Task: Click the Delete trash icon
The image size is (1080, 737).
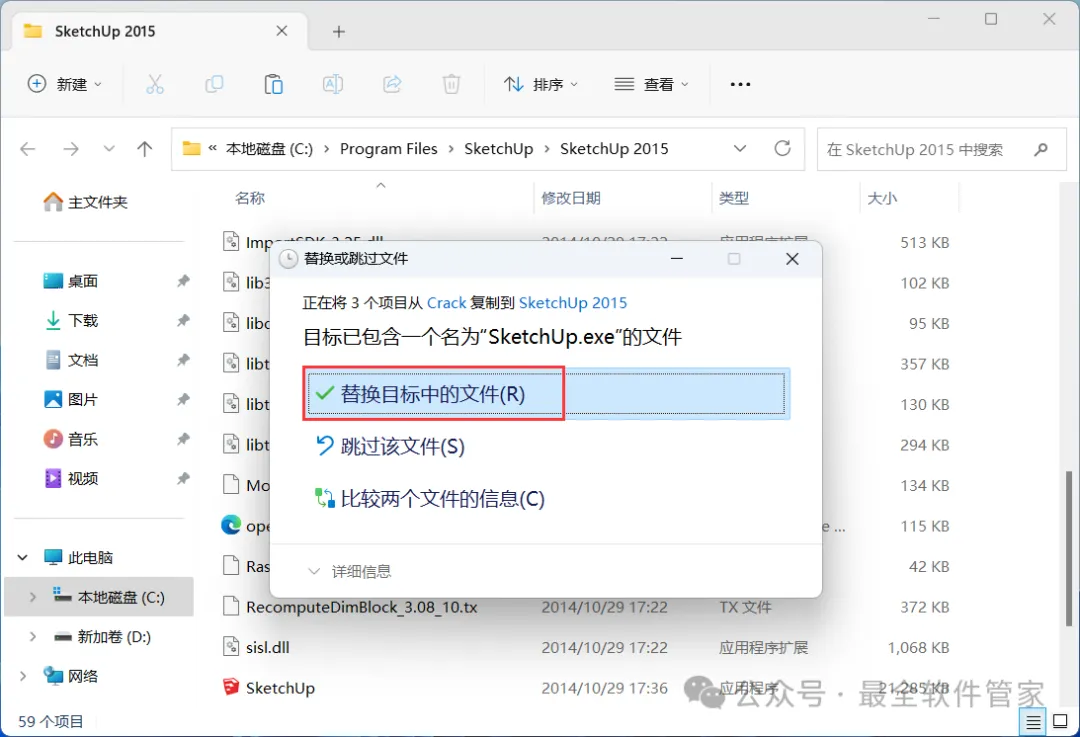Action: tap(451, 84)
